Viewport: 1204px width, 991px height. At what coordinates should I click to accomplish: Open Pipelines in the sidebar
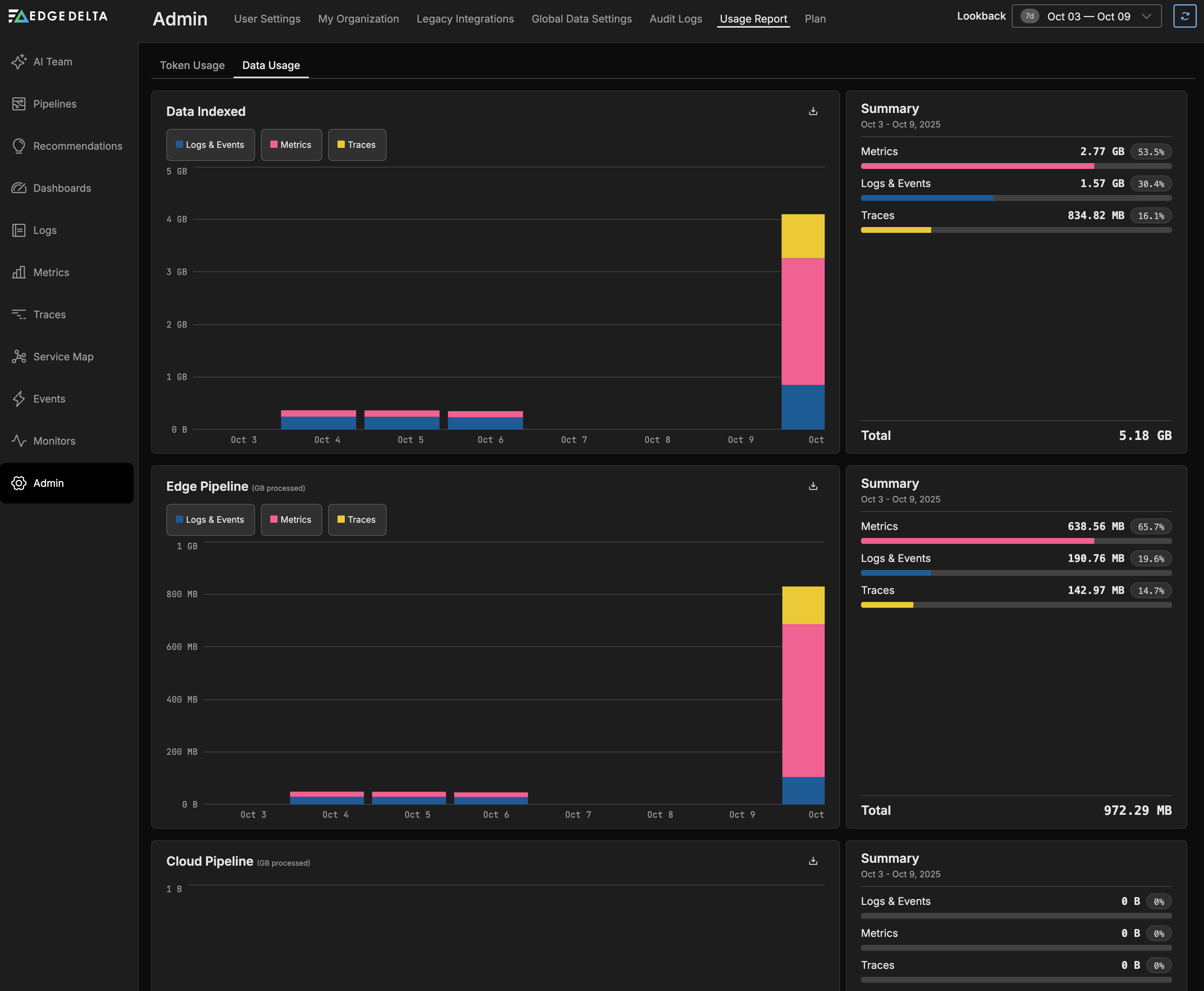54,104
